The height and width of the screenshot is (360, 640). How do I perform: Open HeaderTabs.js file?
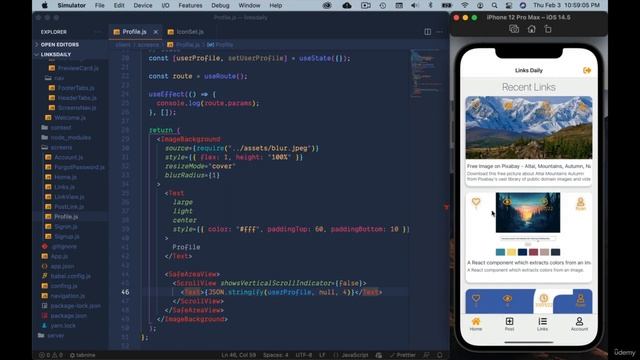coord(77,98)
